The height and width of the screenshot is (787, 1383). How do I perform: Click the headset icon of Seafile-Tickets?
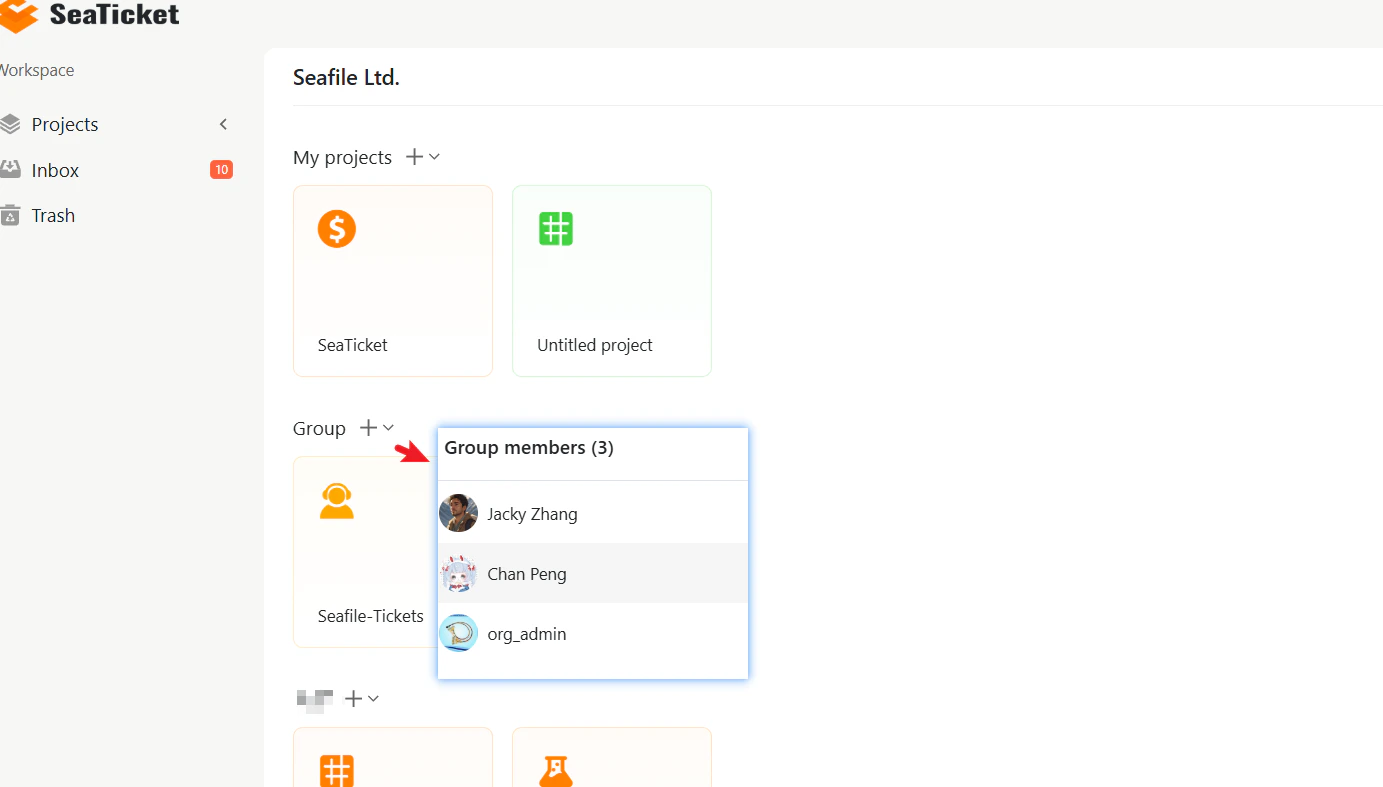(337, 500)
